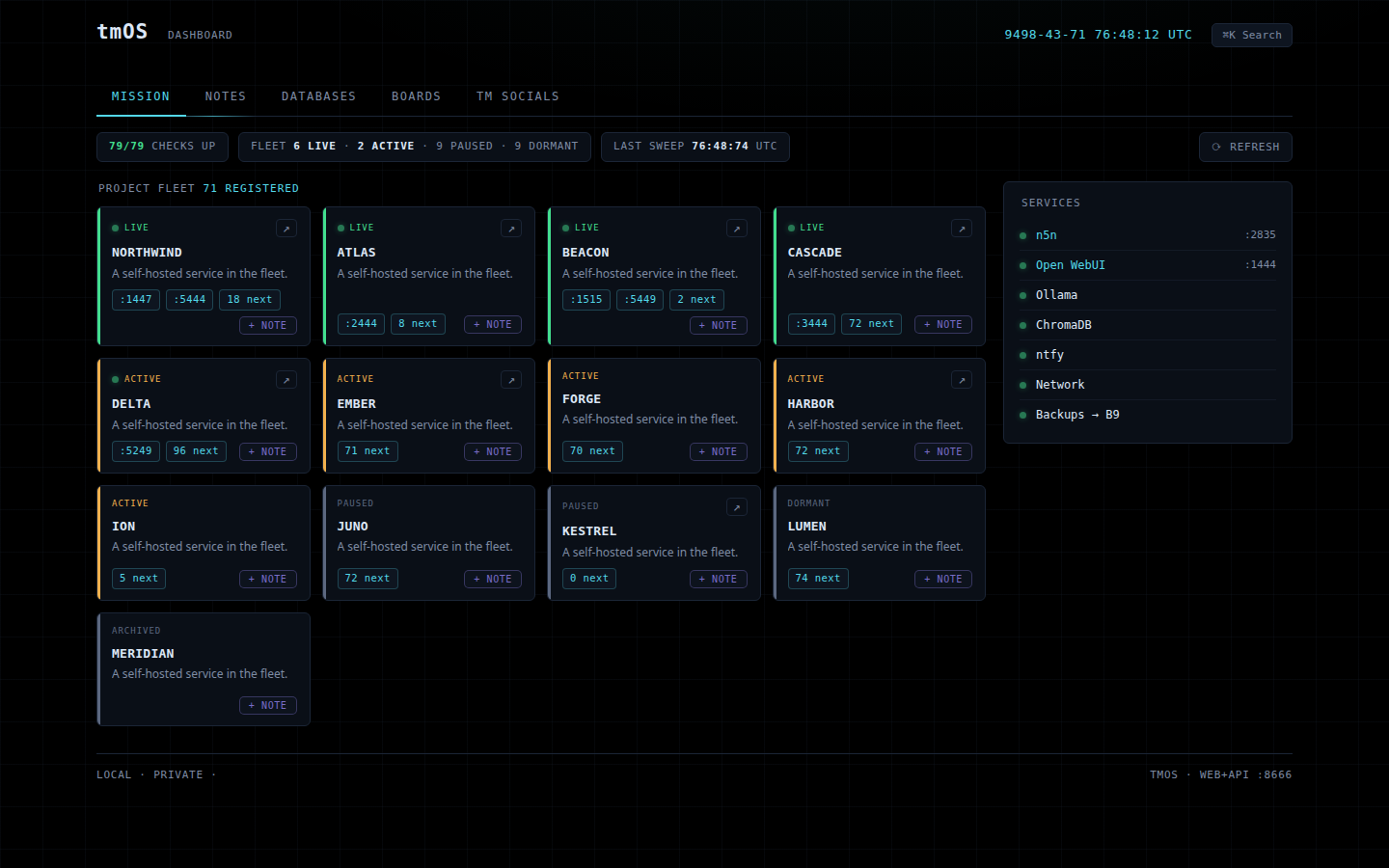Screen dimensions: 1389x868
Task: Open KESTREL 0 next chip
Action: point(589,579)
